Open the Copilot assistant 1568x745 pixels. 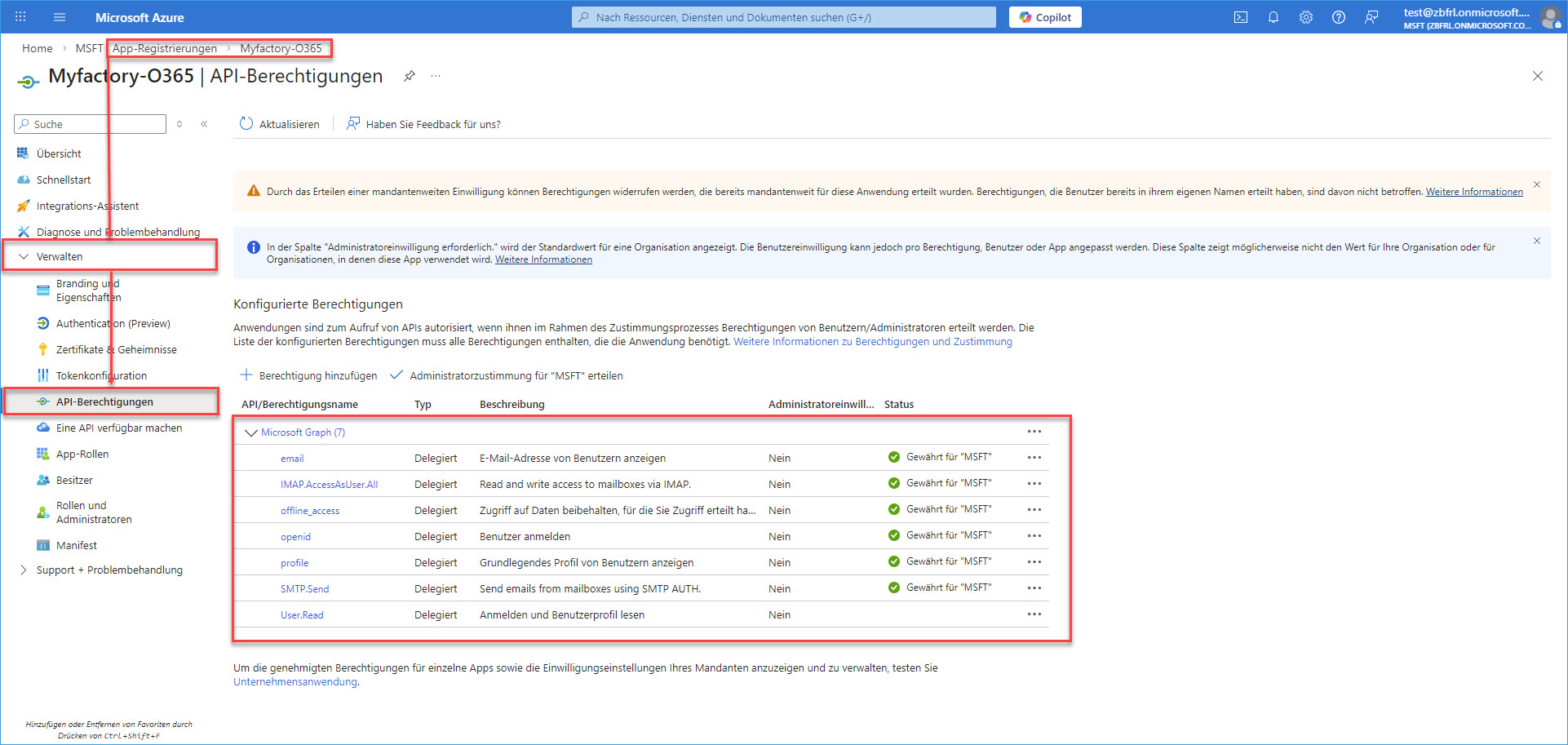pyautogui.click(x=1045, y=16)
